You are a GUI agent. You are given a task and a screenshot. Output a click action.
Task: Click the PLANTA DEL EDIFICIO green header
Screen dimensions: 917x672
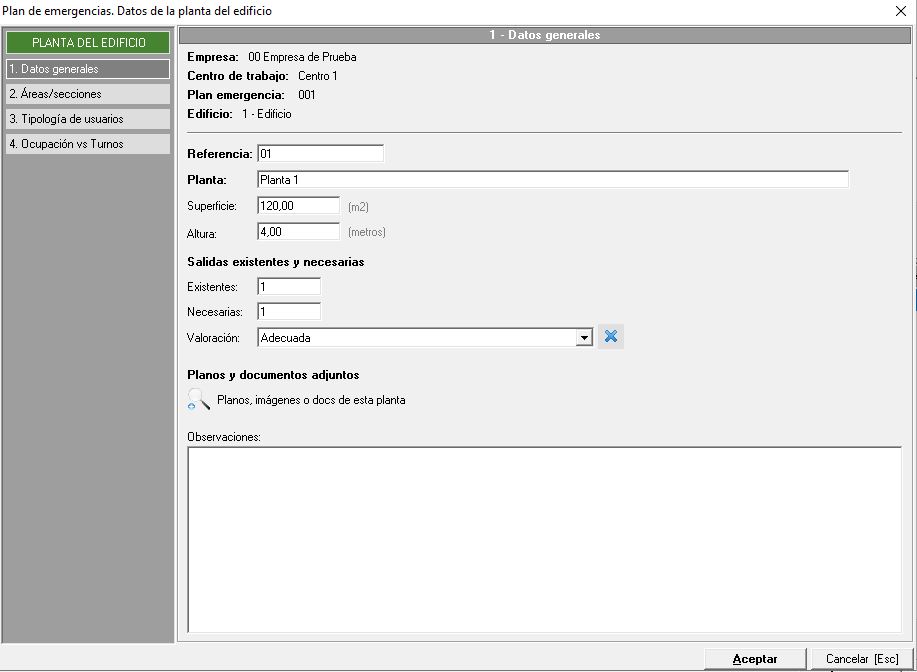coord(88,43)
